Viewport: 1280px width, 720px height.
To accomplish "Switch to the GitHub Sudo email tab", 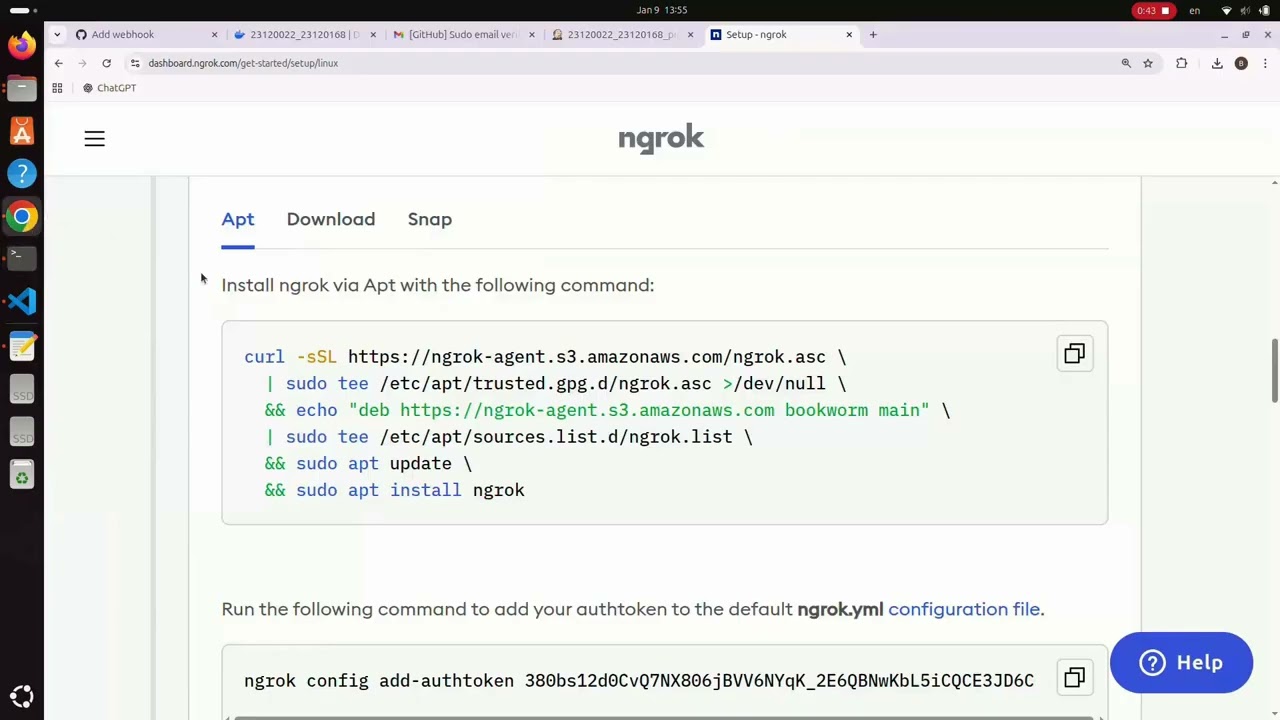I will click(463, 34).
